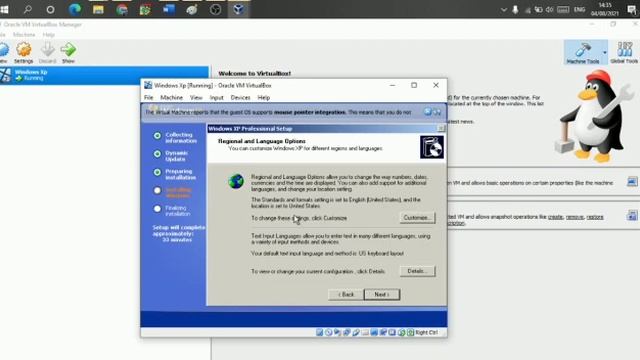This screenshot has width=640, height=360.
Task: Open the File menu in VM window
Action: [149, 98]
